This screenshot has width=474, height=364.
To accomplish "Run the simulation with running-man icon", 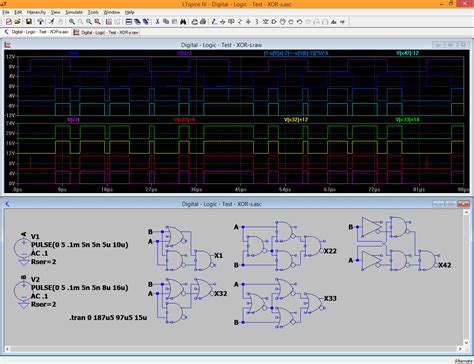I will (x=51, y=22).
